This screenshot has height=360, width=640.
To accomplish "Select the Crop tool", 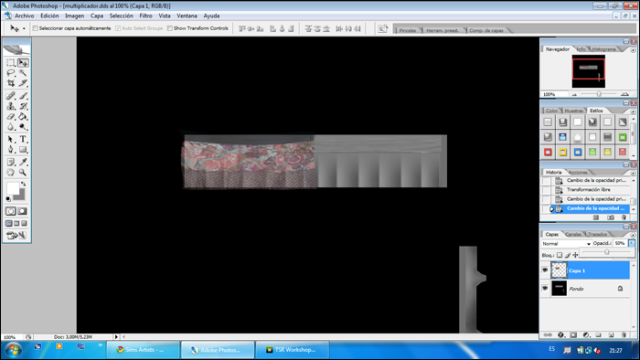I will [x=11, y=83].
